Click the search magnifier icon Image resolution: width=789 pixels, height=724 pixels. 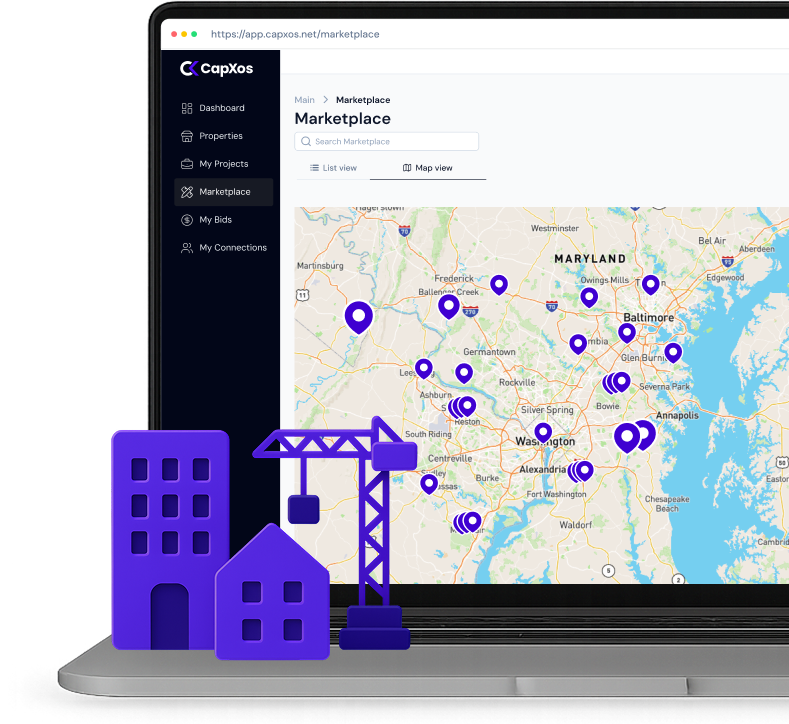[x=306, y=142]
